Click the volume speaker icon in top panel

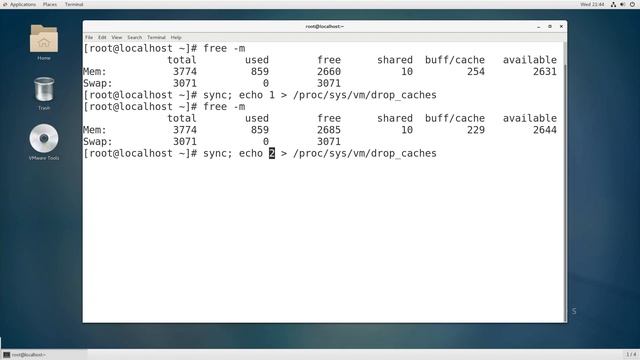tap(622, 4)
